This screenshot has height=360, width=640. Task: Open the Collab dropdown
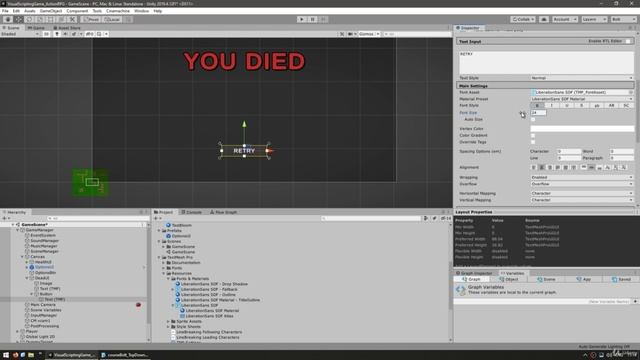pos(522,19)
